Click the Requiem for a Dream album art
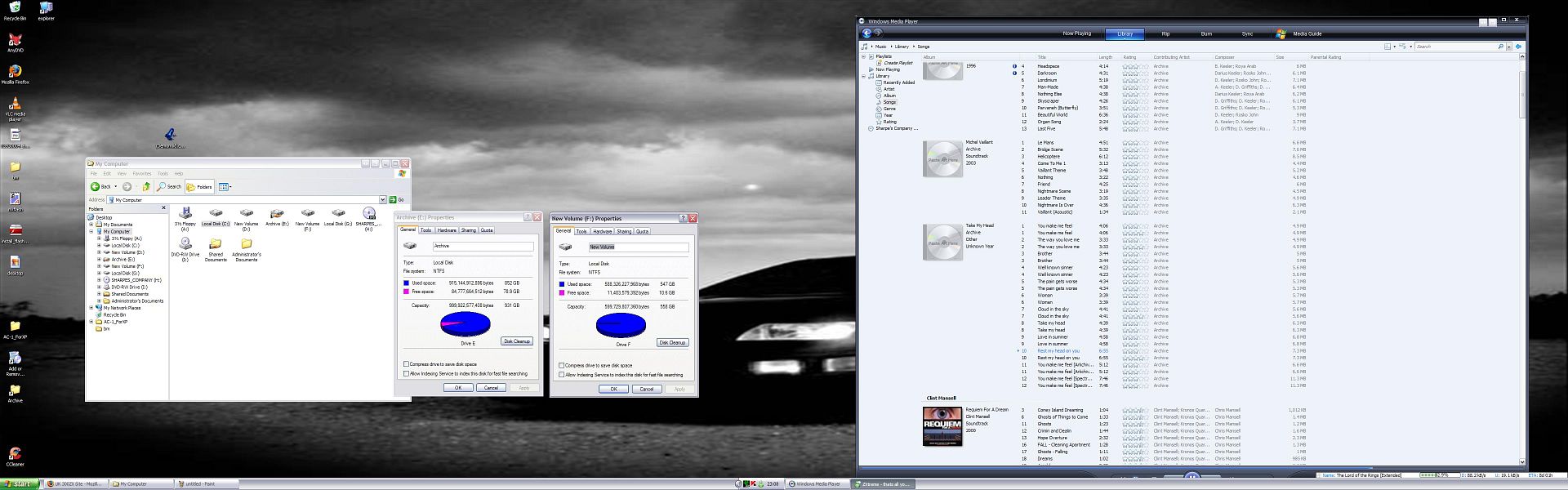Screen dimensions: 1568x490 942,426
